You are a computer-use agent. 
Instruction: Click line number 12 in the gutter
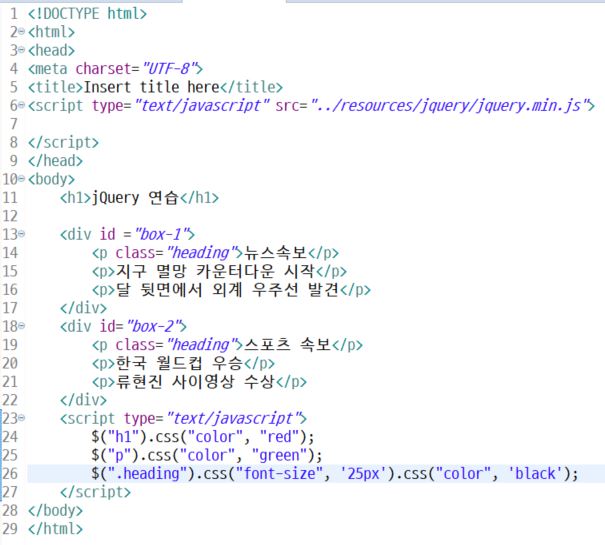point(10,216)
